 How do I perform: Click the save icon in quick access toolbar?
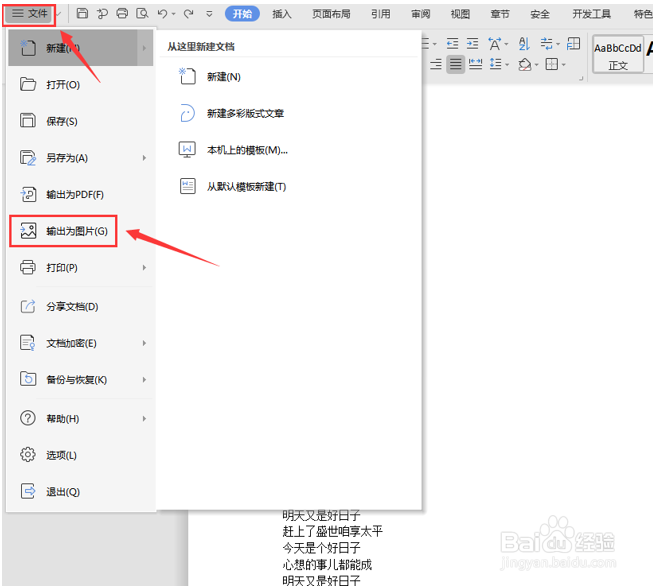[82, 14]
